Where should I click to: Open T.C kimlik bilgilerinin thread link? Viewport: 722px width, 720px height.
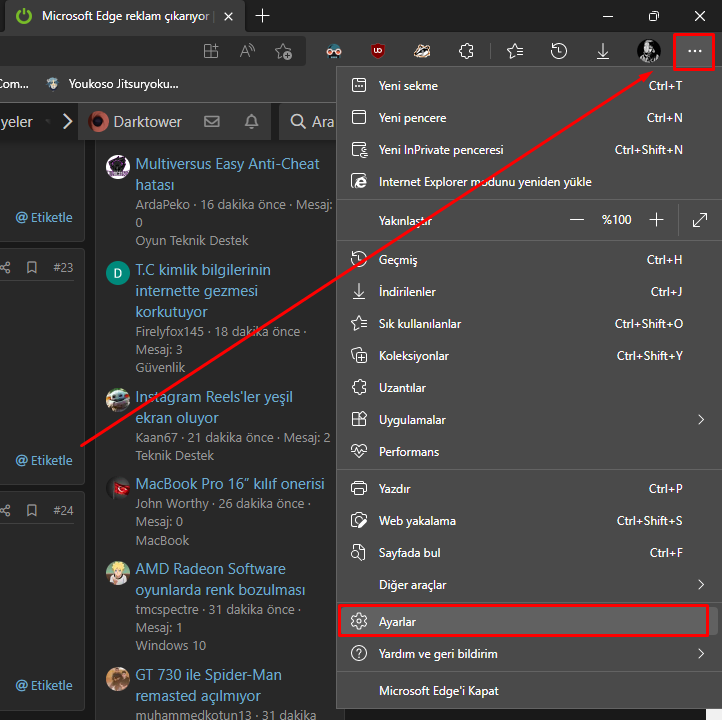coord(203,290)
